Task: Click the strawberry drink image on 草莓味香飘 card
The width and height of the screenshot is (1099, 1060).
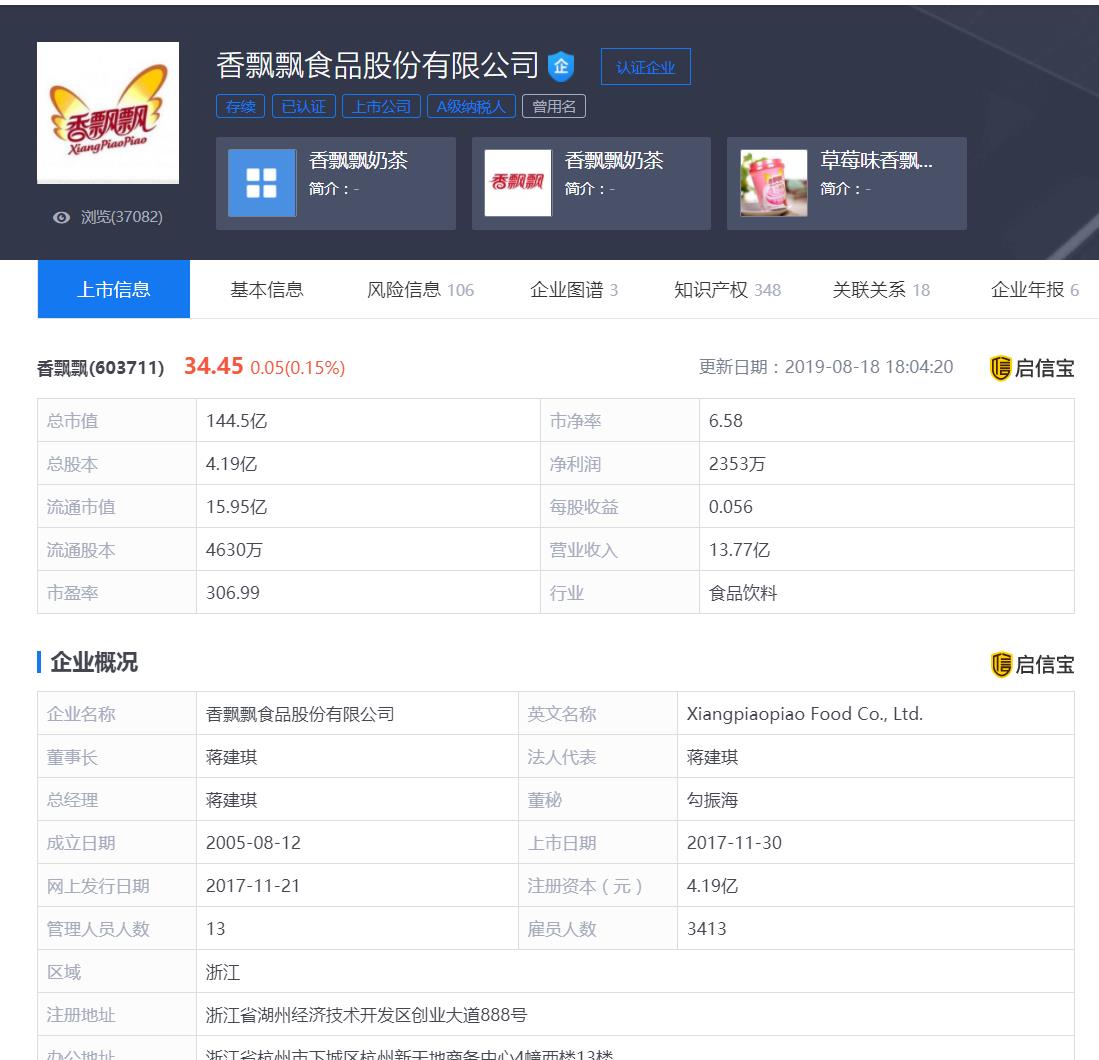Action: pos(773,183)
